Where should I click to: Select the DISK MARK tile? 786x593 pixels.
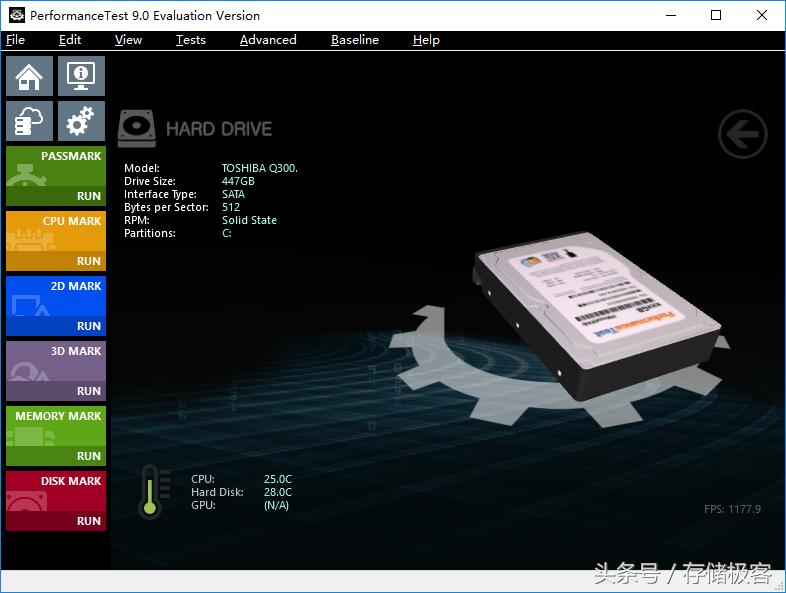[56, 491]
